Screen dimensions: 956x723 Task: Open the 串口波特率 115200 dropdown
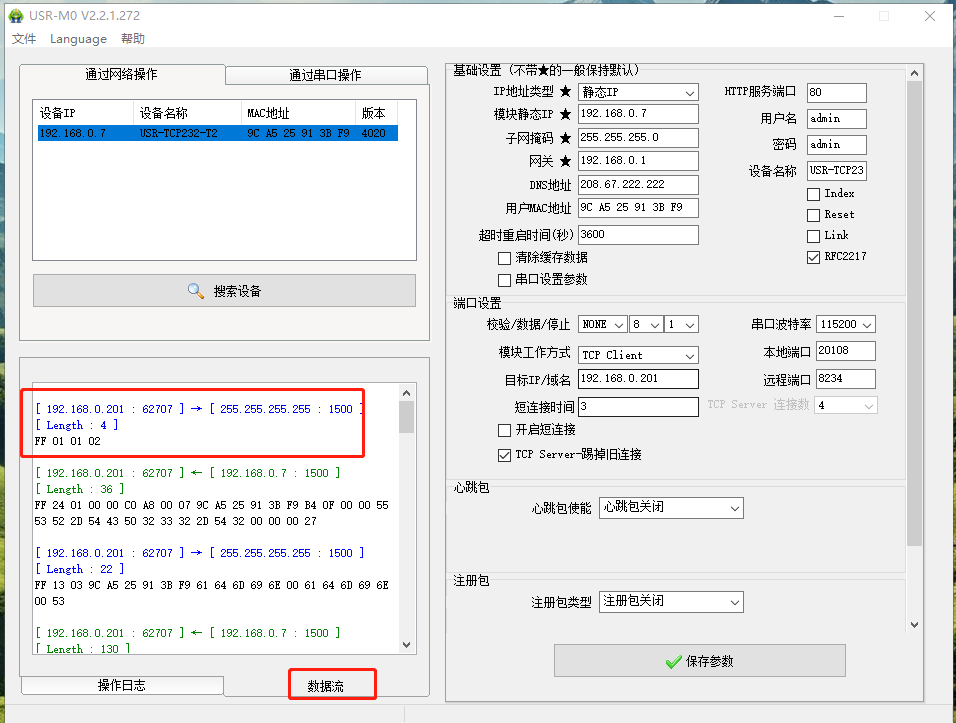(845, 324)
